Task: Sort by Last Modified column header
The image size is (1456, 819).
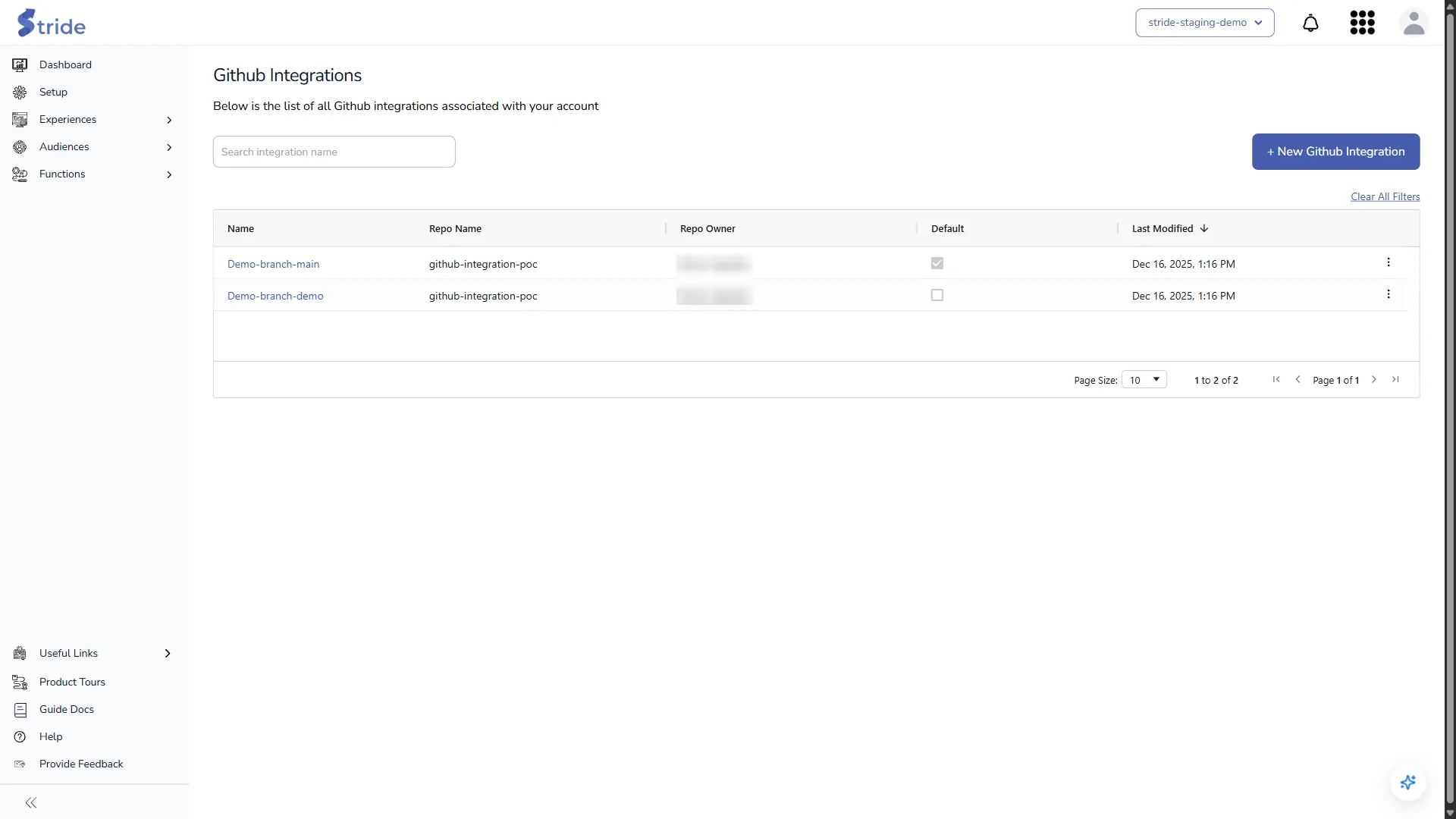Action: (x=1163, y=228)
